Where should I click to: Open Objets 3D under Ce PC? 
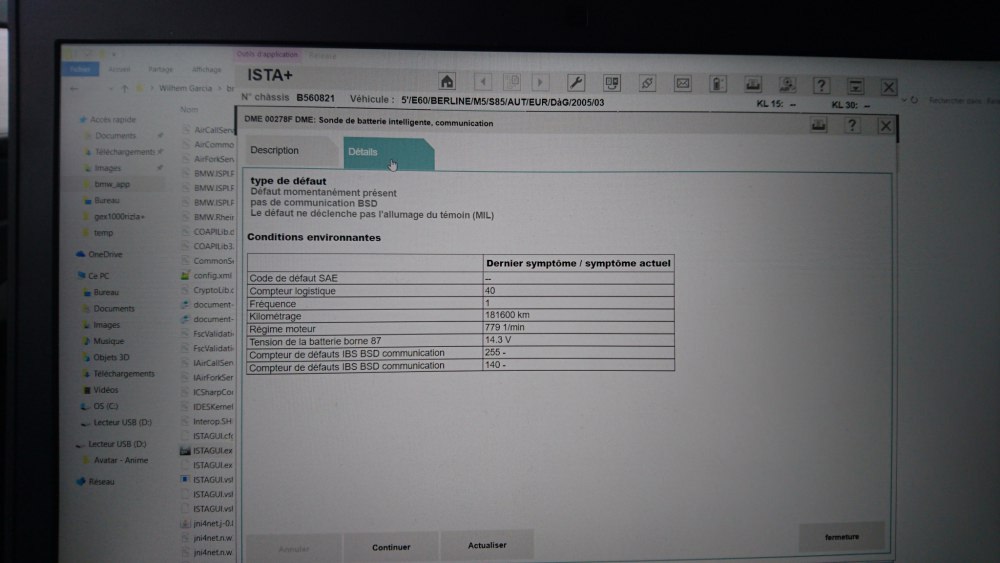[x=111, y=357]
